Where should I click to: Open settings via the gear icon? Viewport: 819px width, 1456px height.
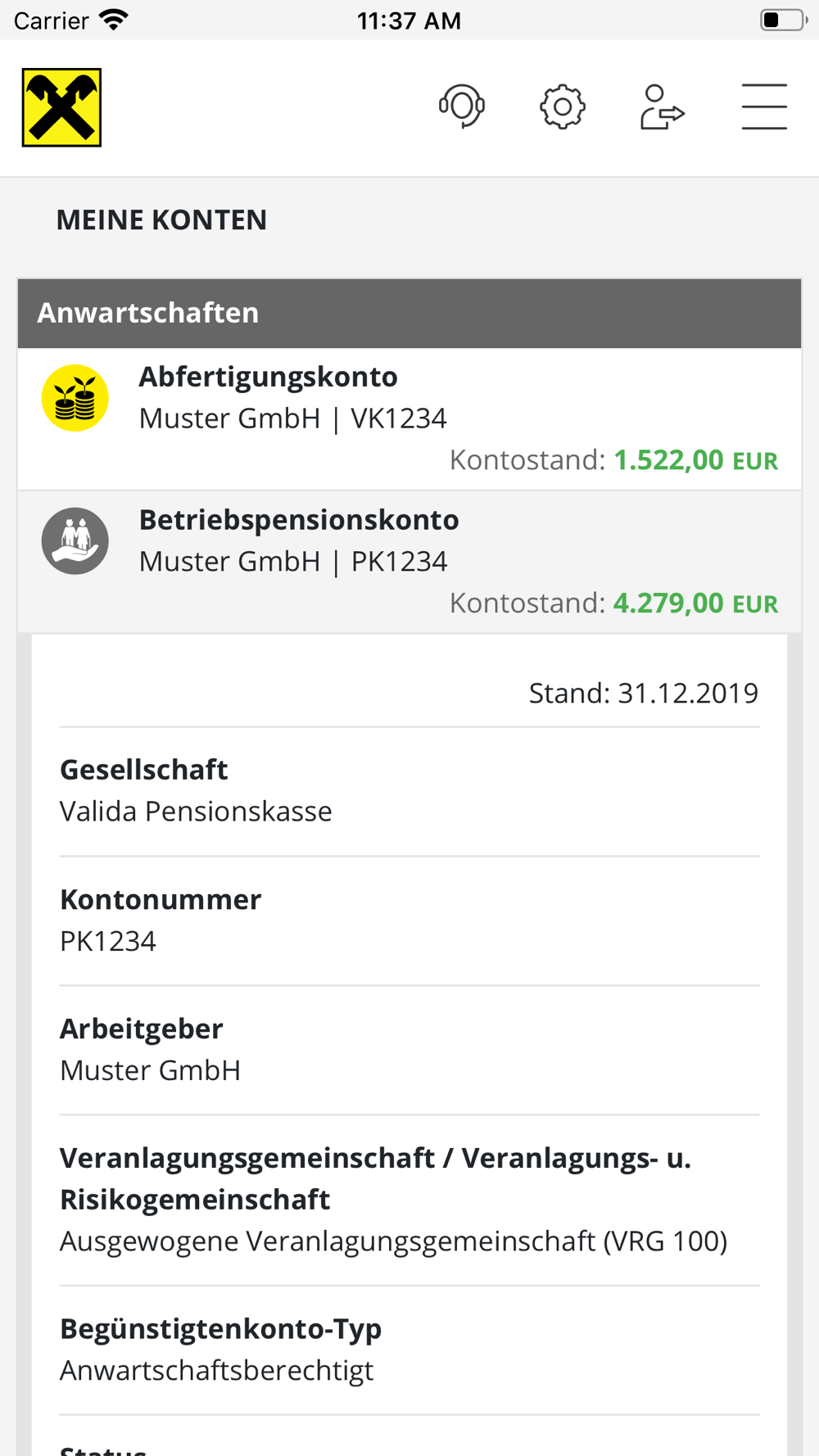[563, 106]
